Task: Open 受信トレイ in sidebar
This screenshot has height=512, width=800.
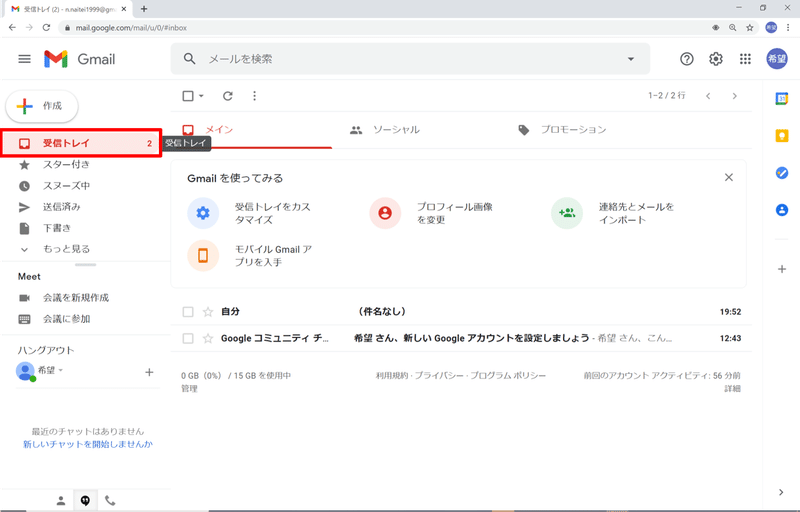Action: [x=82, y=143]
